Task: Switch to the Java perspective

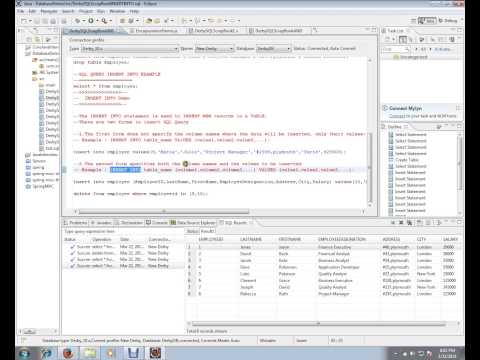Action: (427, 21)
